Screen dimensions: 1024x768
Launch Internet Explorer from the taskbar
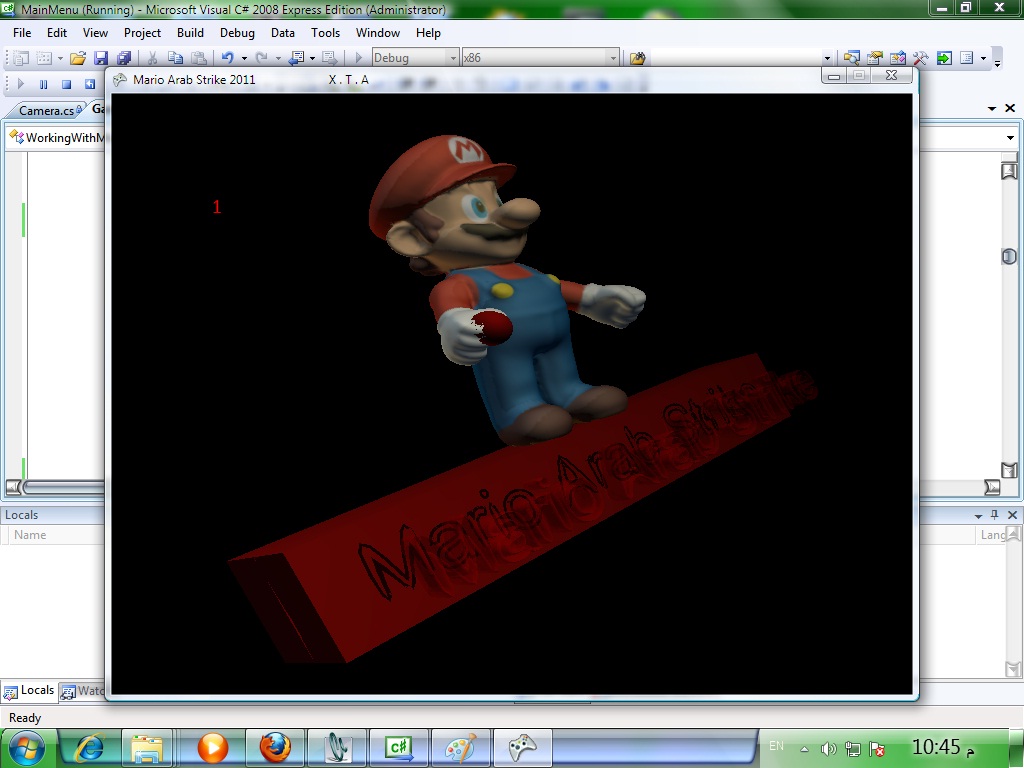tap(90, 748)
